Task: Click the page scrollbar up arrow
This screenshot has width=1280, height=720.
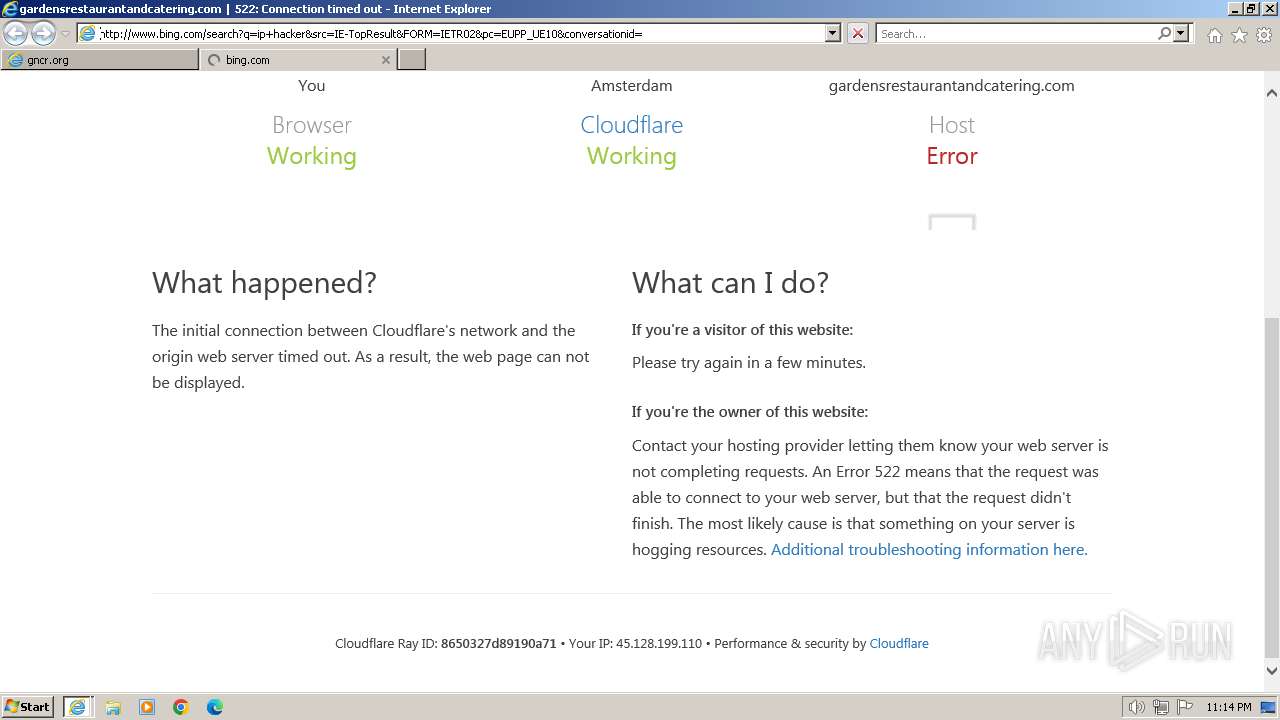Action: point(1272,93)
